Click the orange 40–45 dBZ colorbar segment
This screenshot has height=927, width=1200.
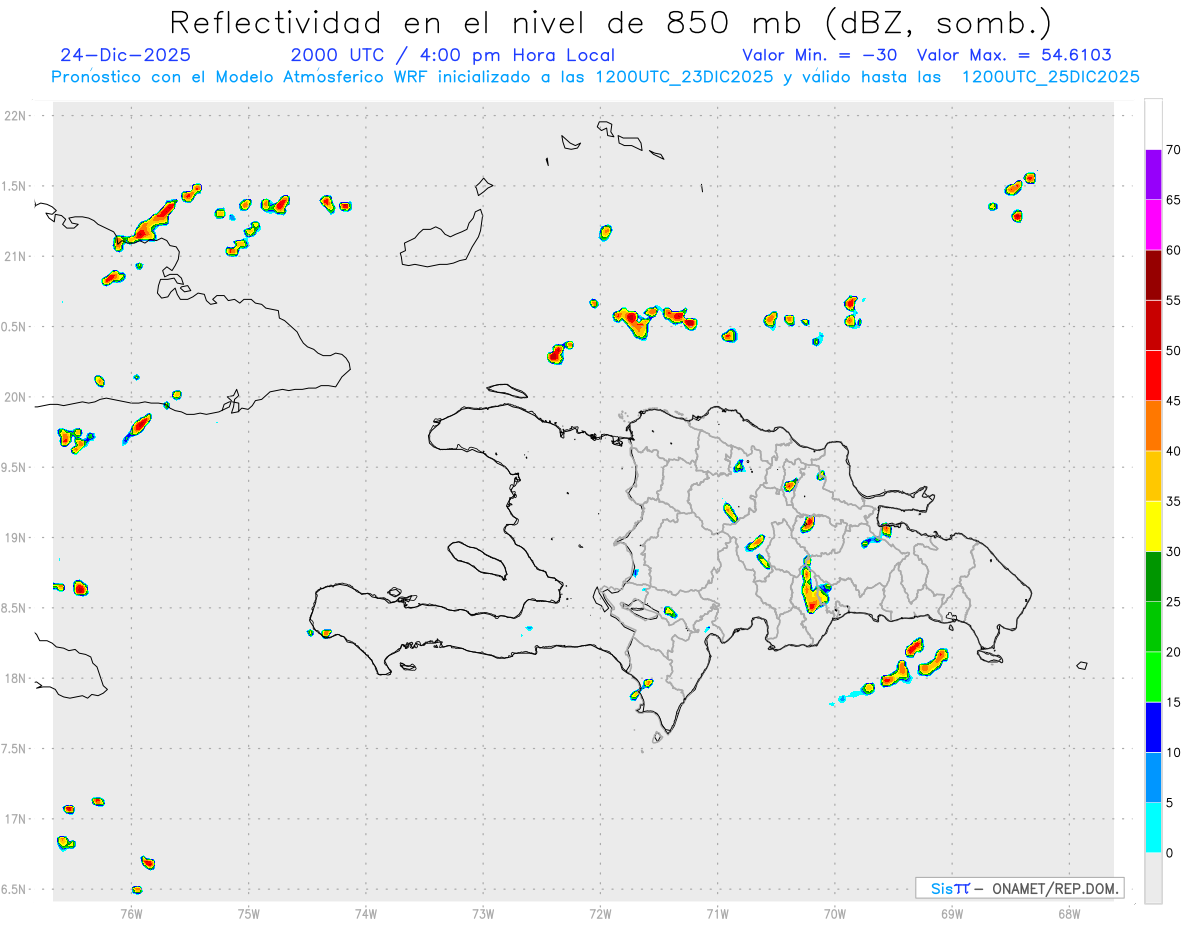[1153, 426]
